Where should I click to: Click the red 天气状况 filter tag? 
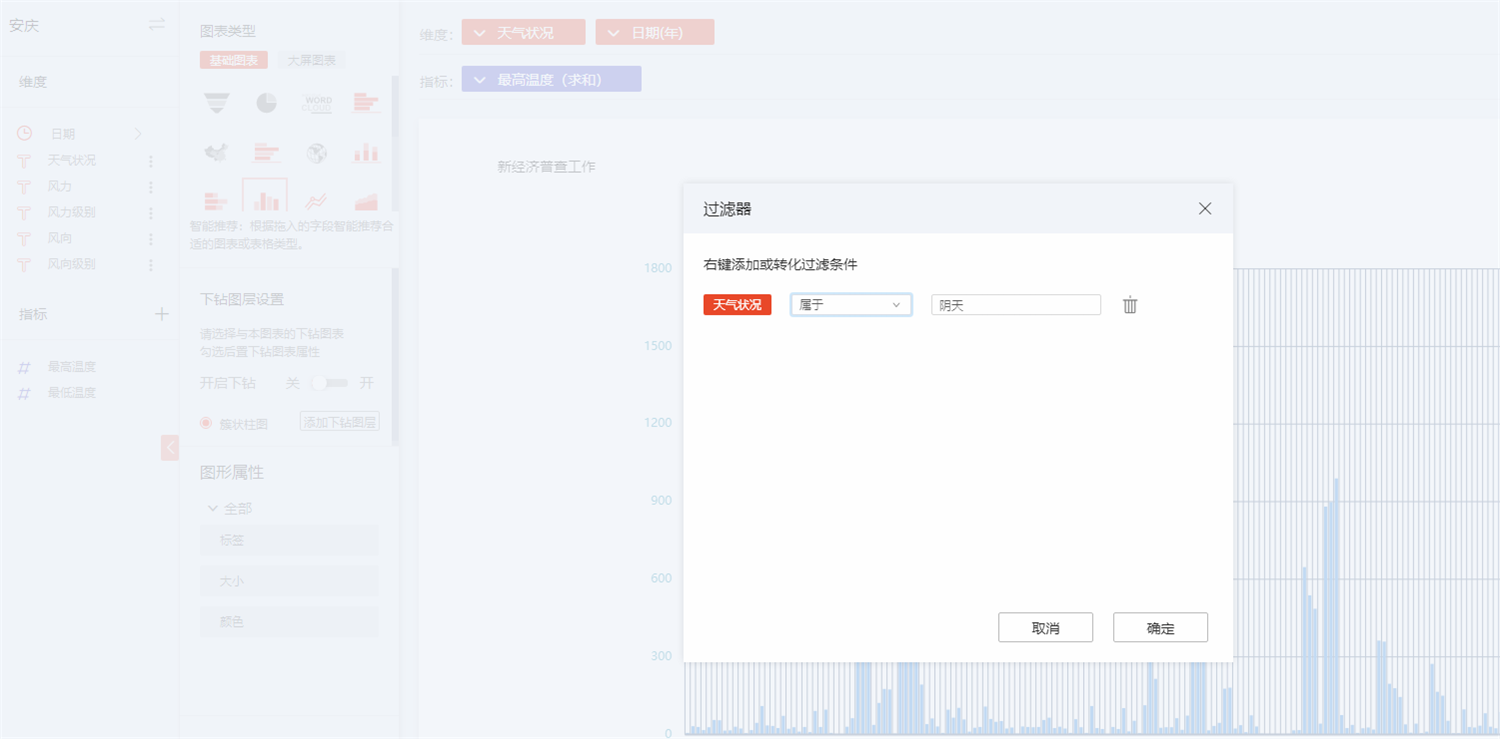[737, 305]
